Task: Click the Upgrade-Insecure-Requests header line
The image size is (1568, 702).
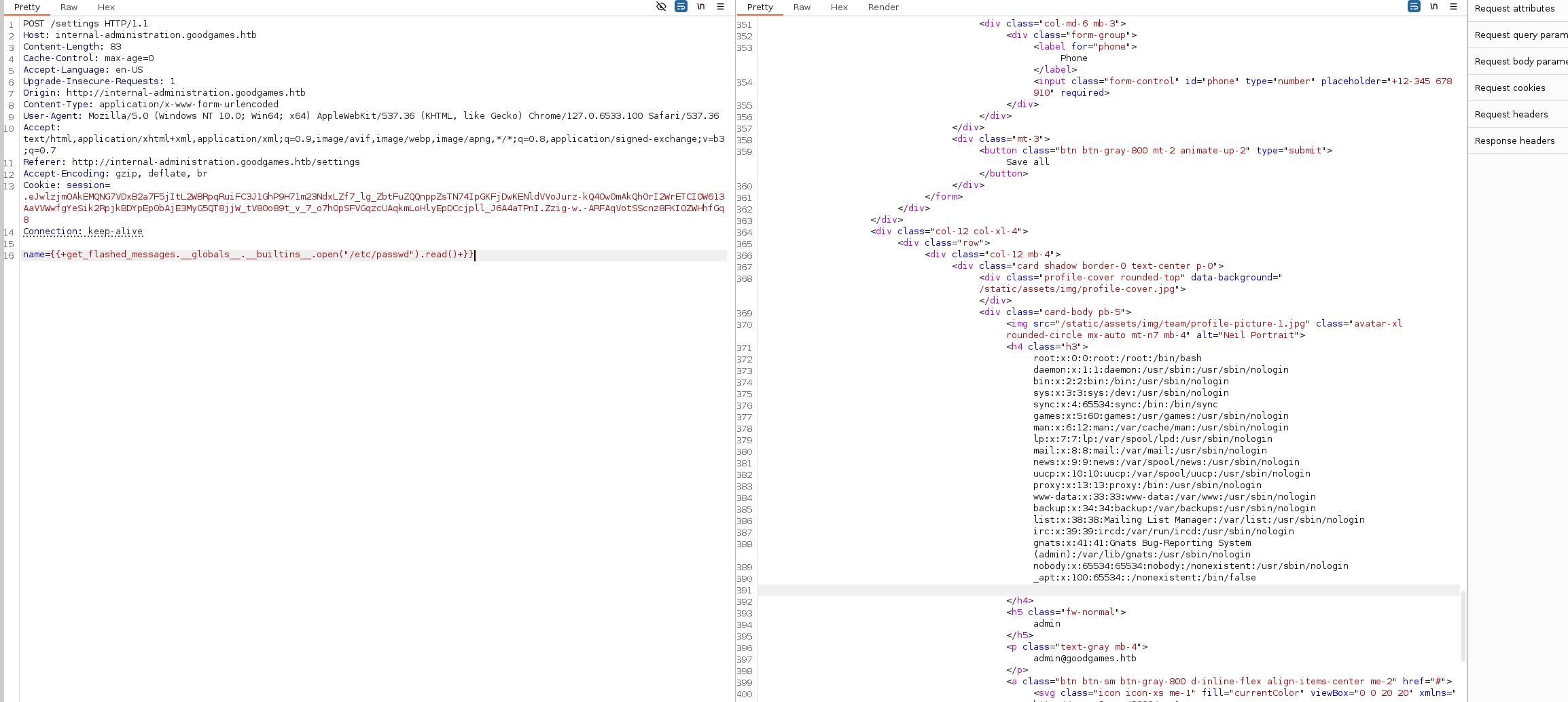Action: [99, 81]
